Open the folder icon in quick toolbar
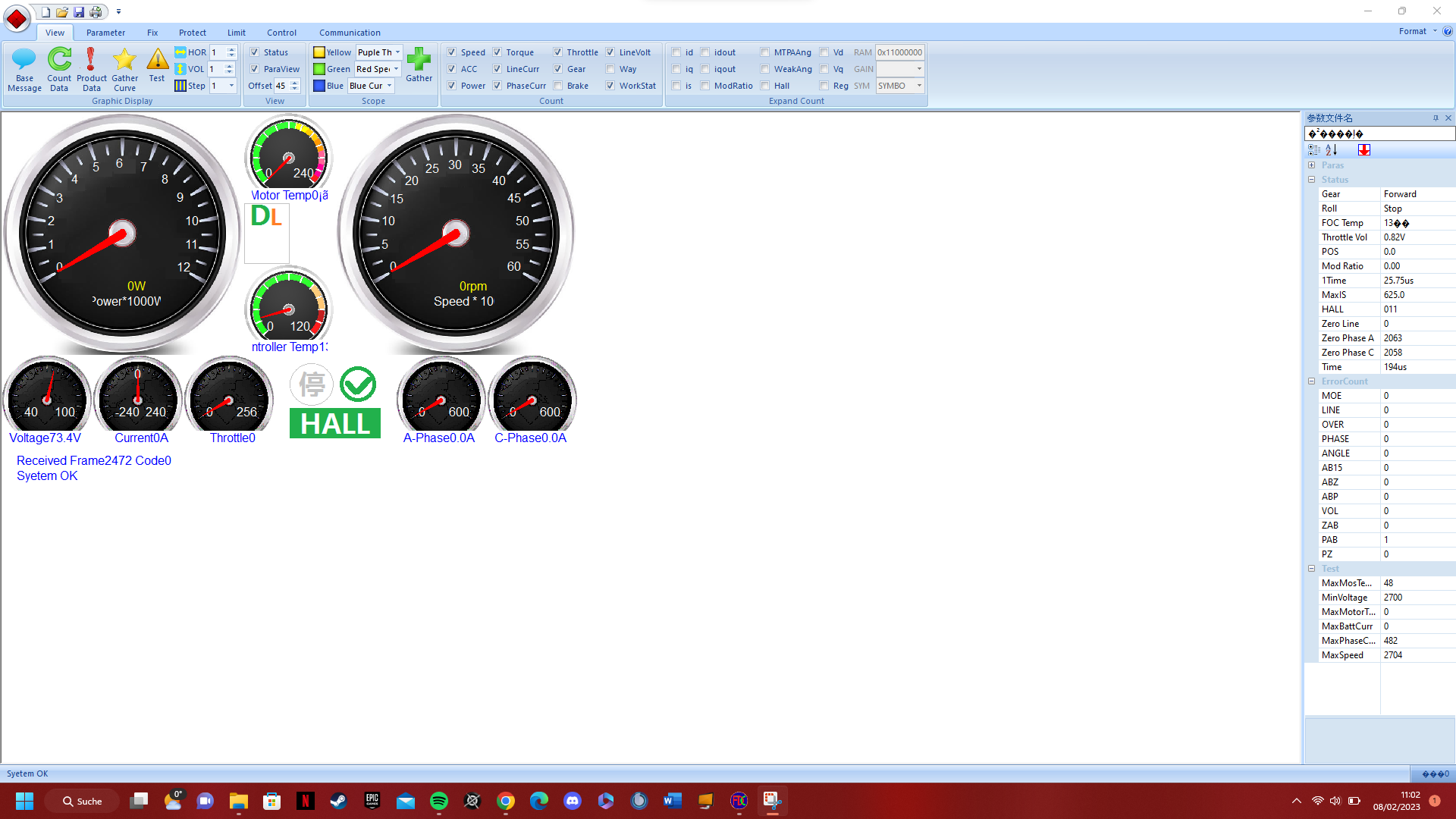Viewport: 1456px width, 819px height. pyautogui.click(x=62, y=12)
